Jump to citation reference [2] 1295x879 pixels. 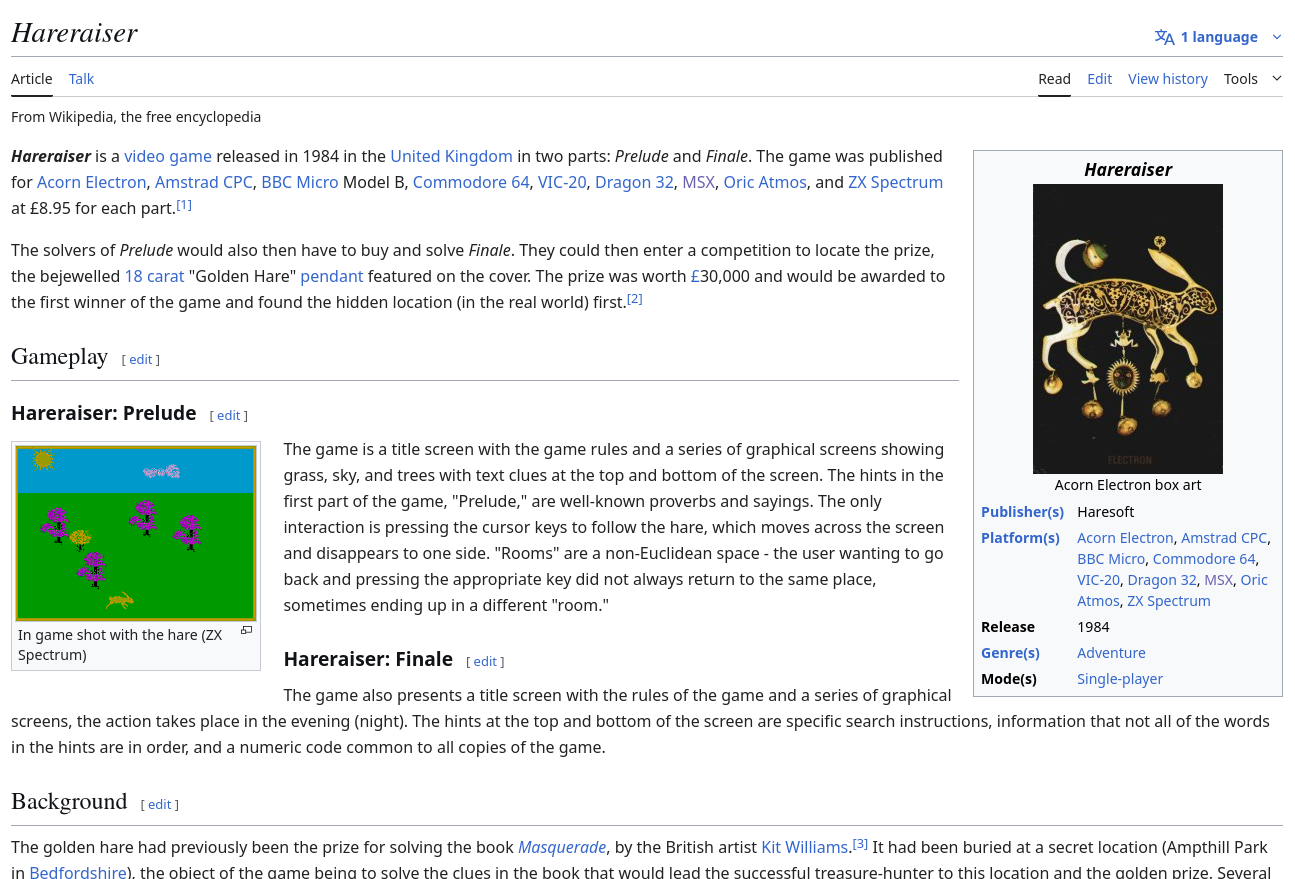634,299
